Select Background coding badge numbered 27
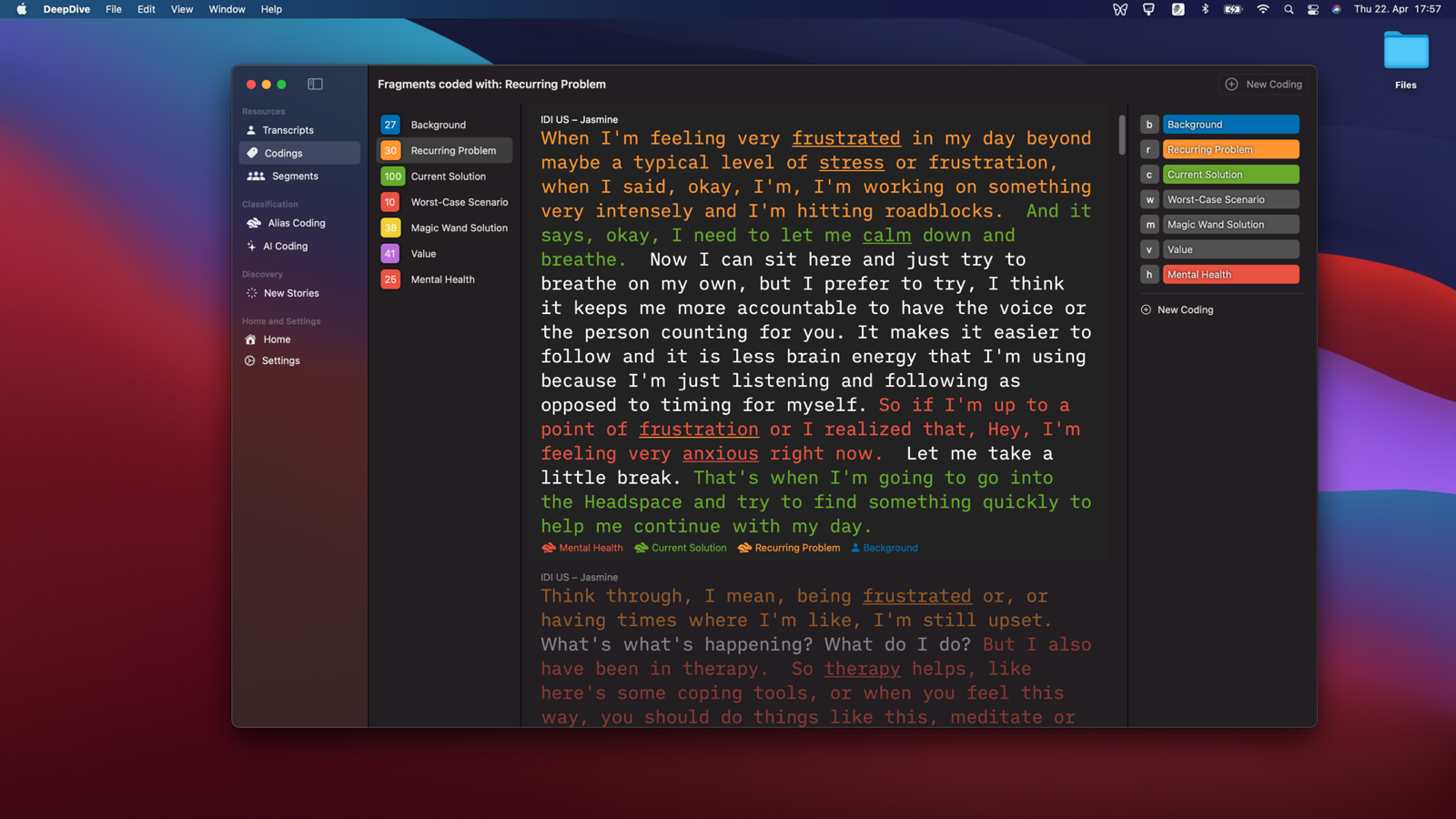Image resolution: width=1456 pixels, height=819 pixels. 389,125
